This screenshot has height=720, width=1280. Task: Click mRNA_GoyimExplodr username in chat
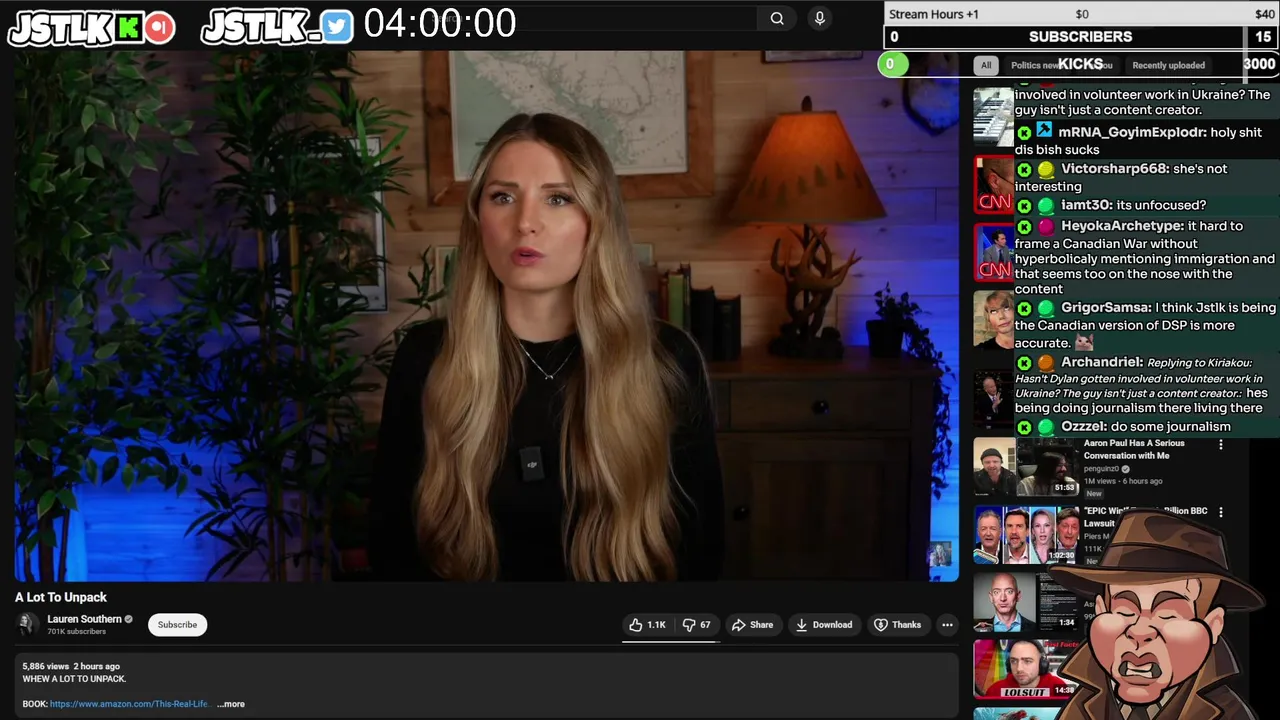[x=1132, y=132]
